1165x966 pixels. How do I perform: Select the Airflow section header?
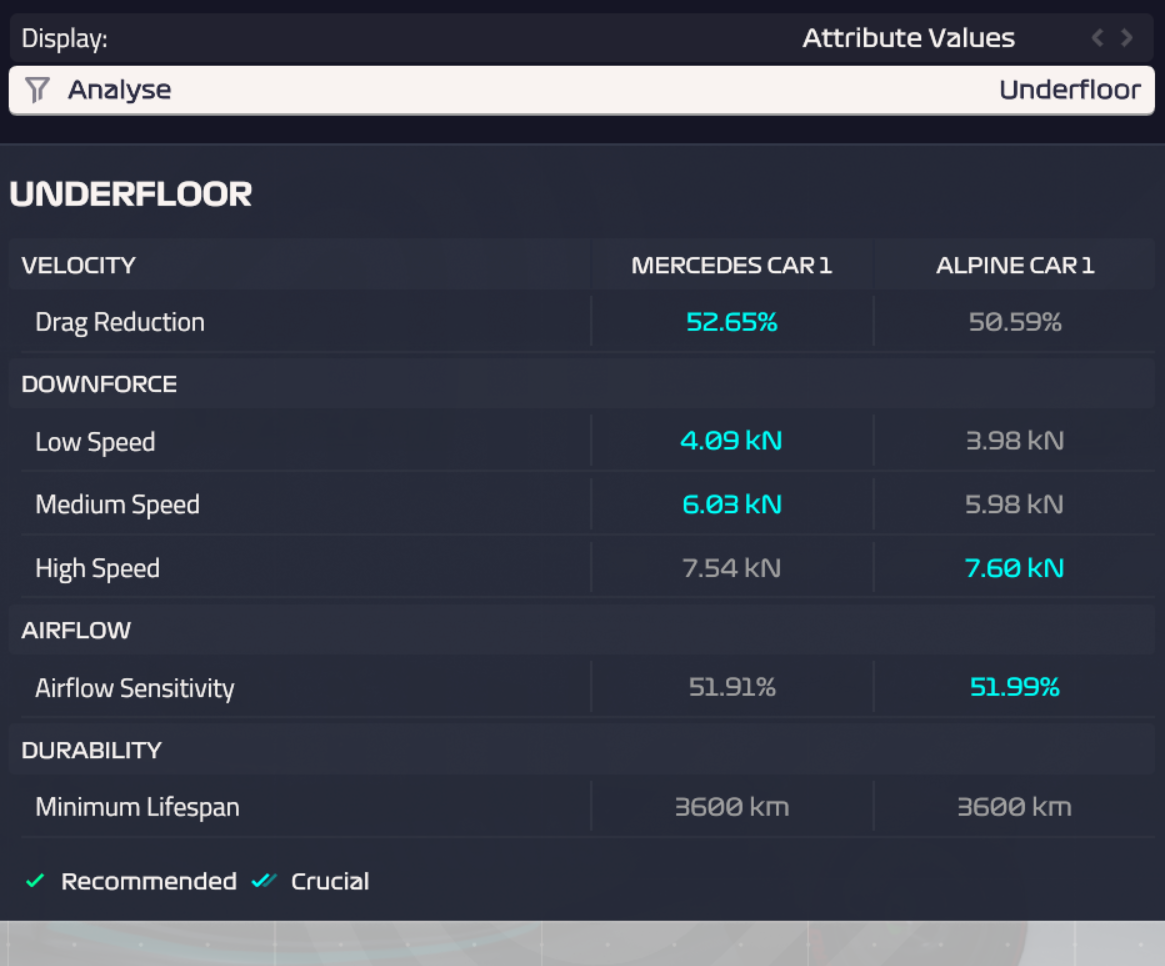(76, 630)
